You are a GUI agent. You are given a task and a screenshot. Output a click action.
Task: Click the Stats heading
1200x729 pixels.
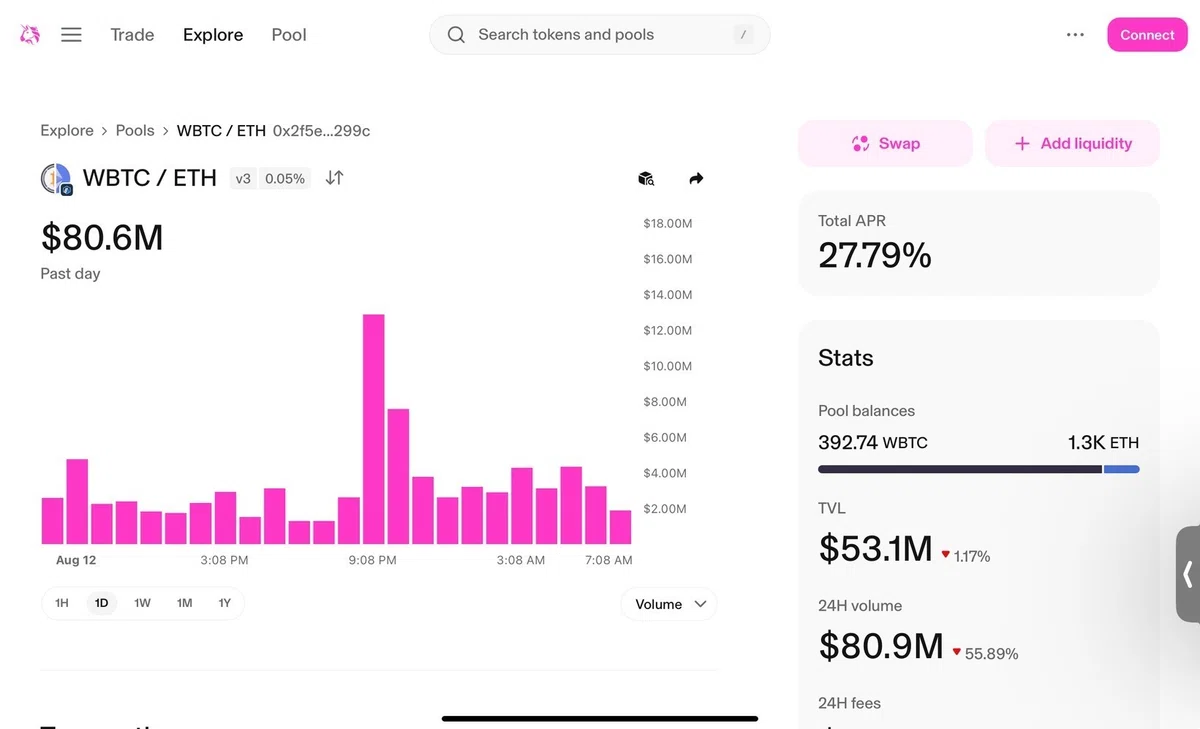pyautogui.click(x=846, y=358)
